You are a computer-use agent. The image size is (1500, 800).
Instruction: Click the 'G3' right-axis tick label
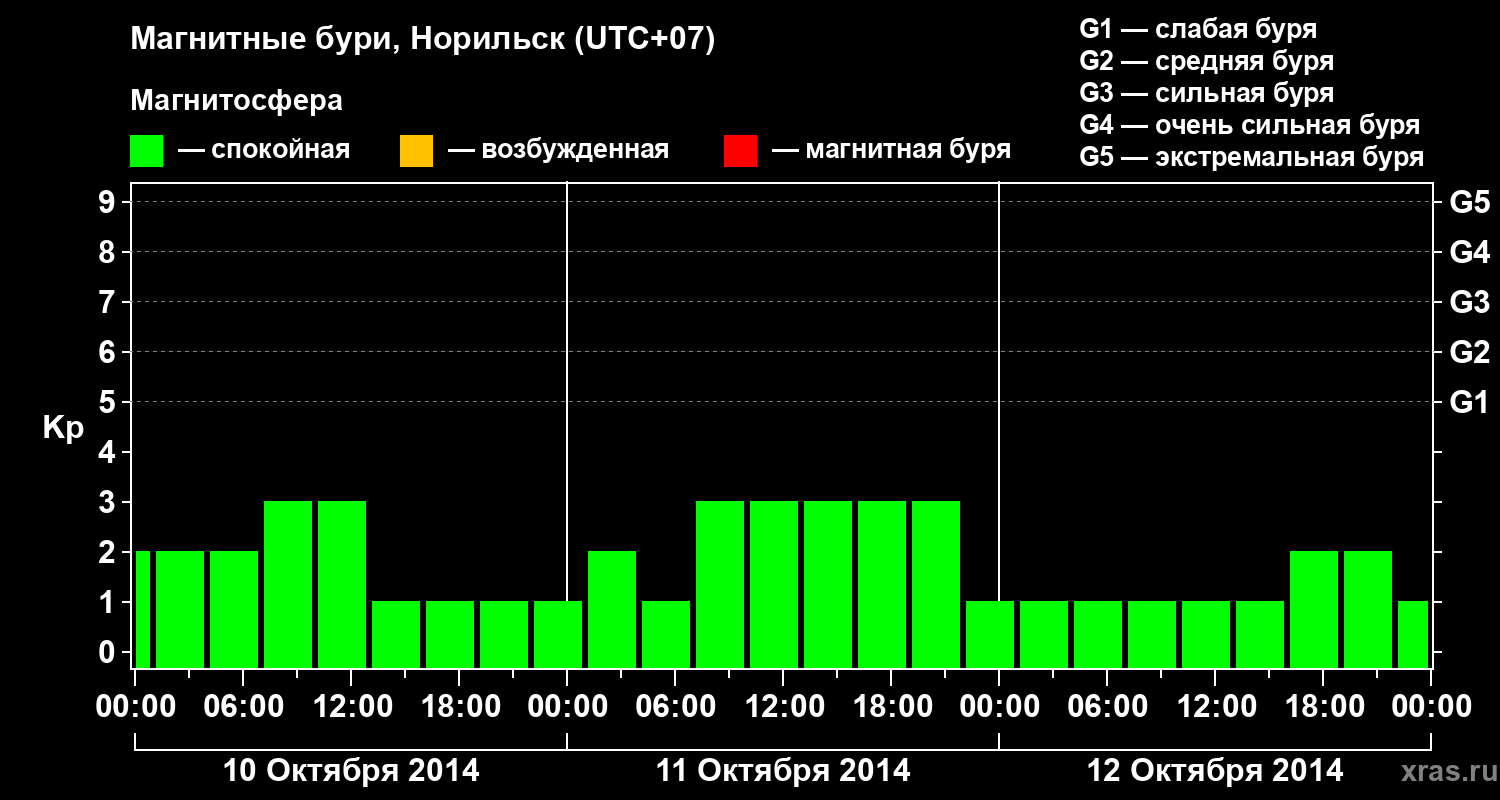[x=1470, y=302]
